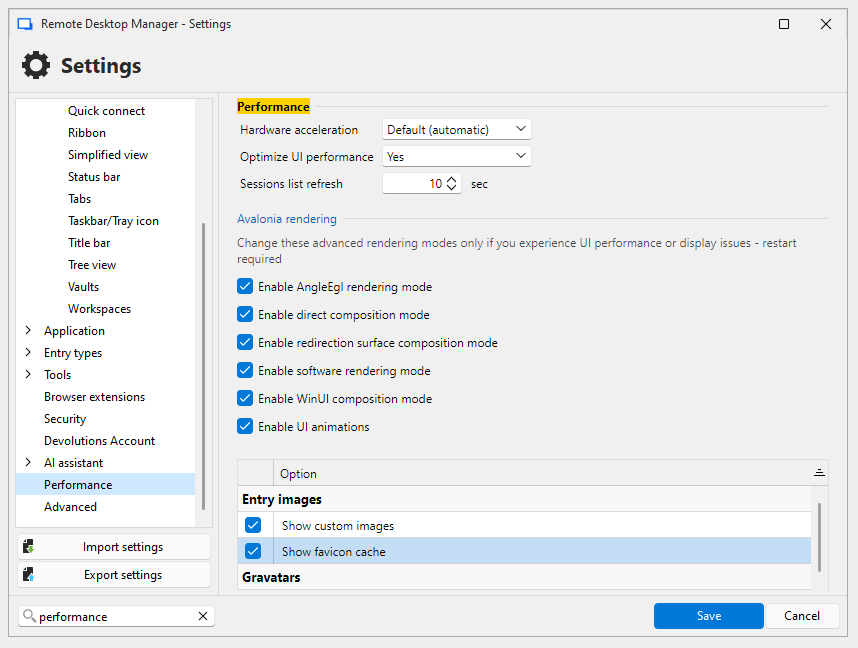Decrease Sessions list refresh value

click(x=451, y=187)
